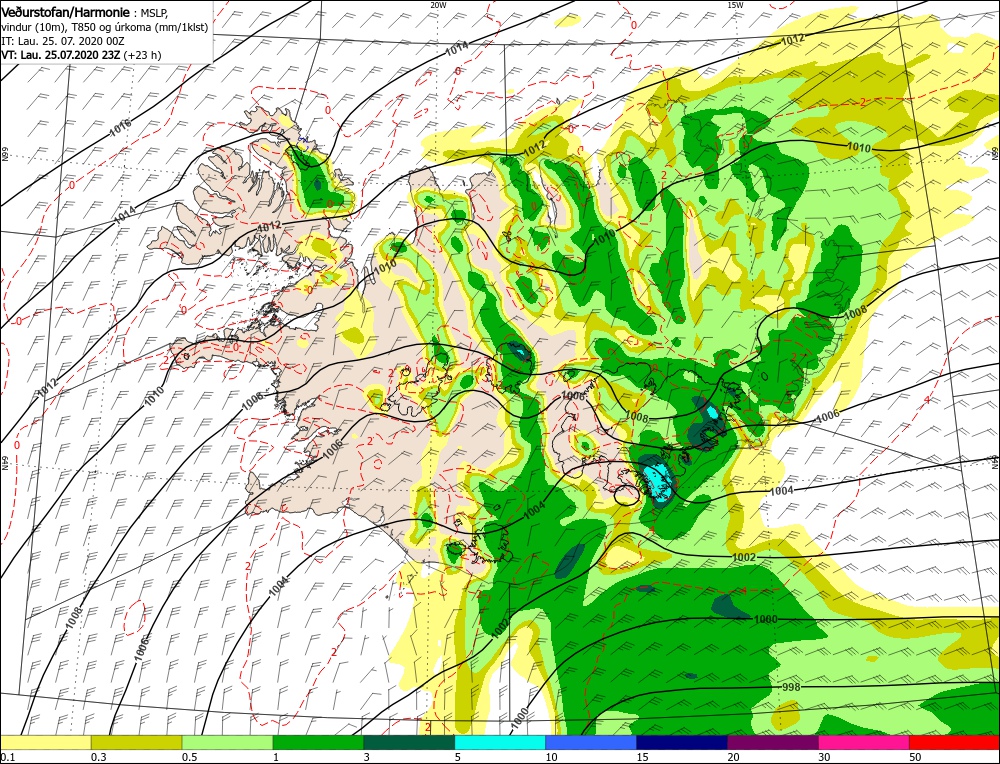Click the "20W" longitude label
The width and height of the screenshot is (1000, 764).
coord(438,4)
